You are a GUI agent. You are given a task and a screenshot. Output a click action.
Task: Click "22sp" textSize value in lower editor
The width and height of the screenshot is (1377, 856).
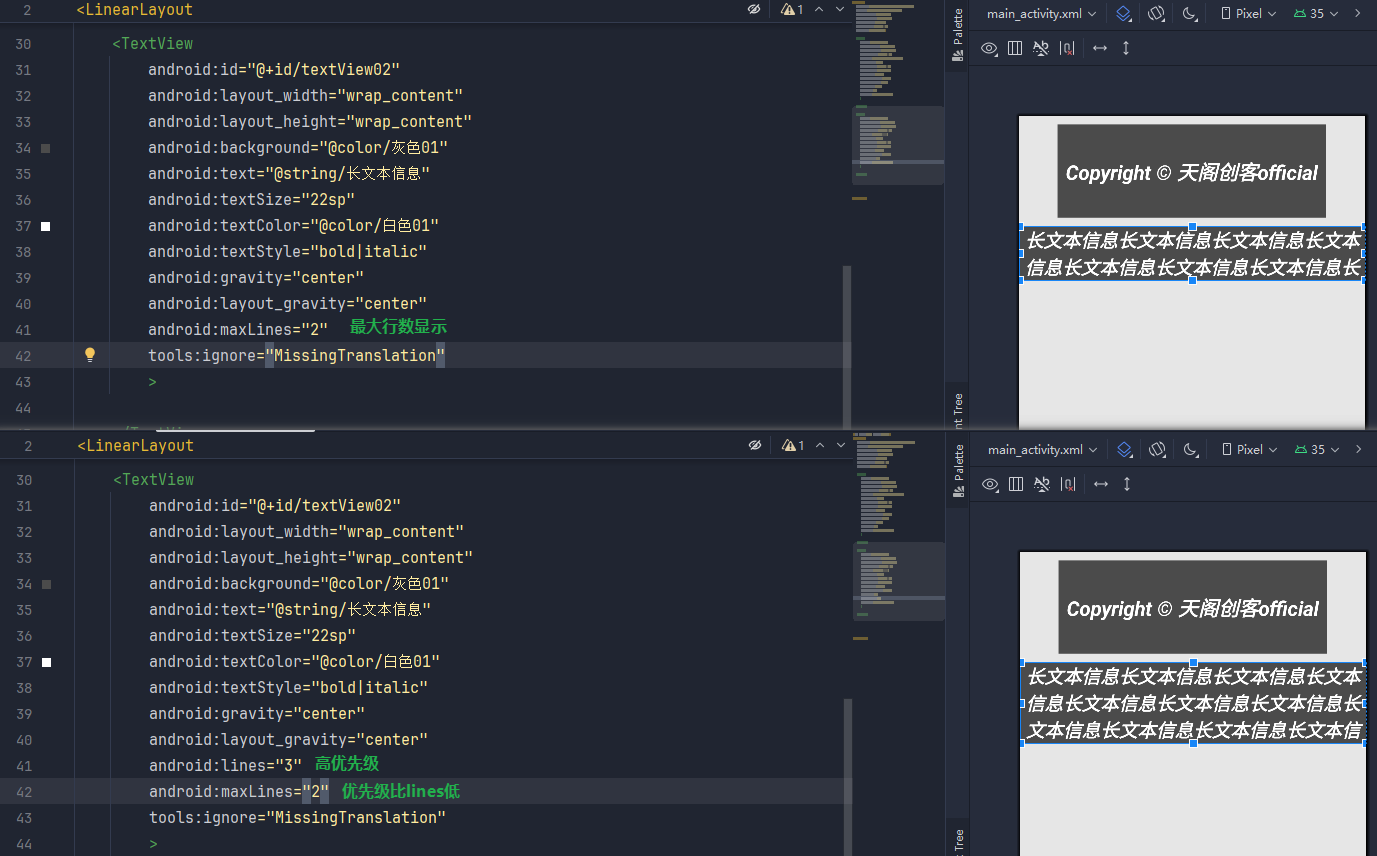coord(330,635)
